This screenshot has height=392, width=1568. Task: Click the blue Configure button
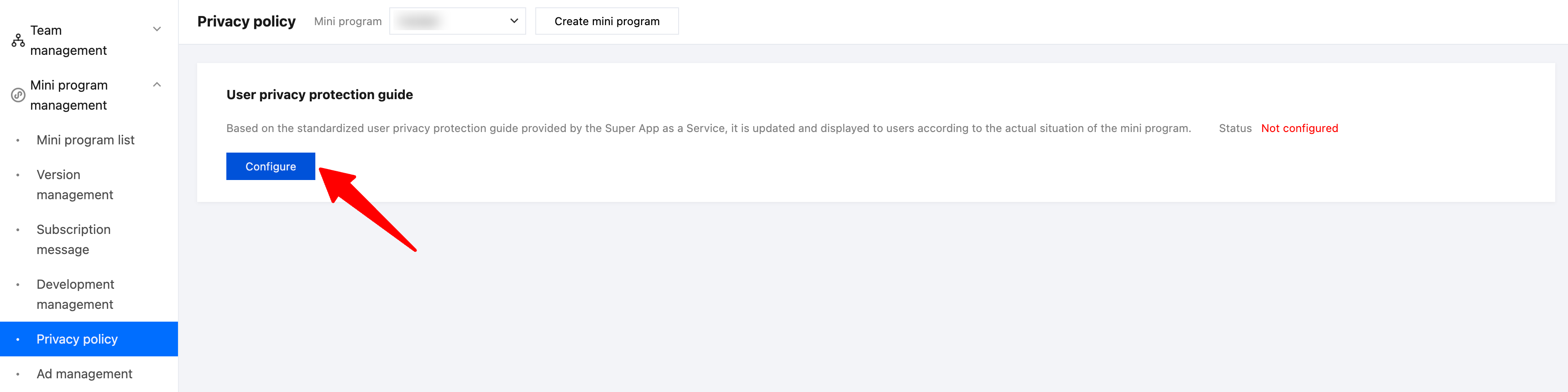270,166
